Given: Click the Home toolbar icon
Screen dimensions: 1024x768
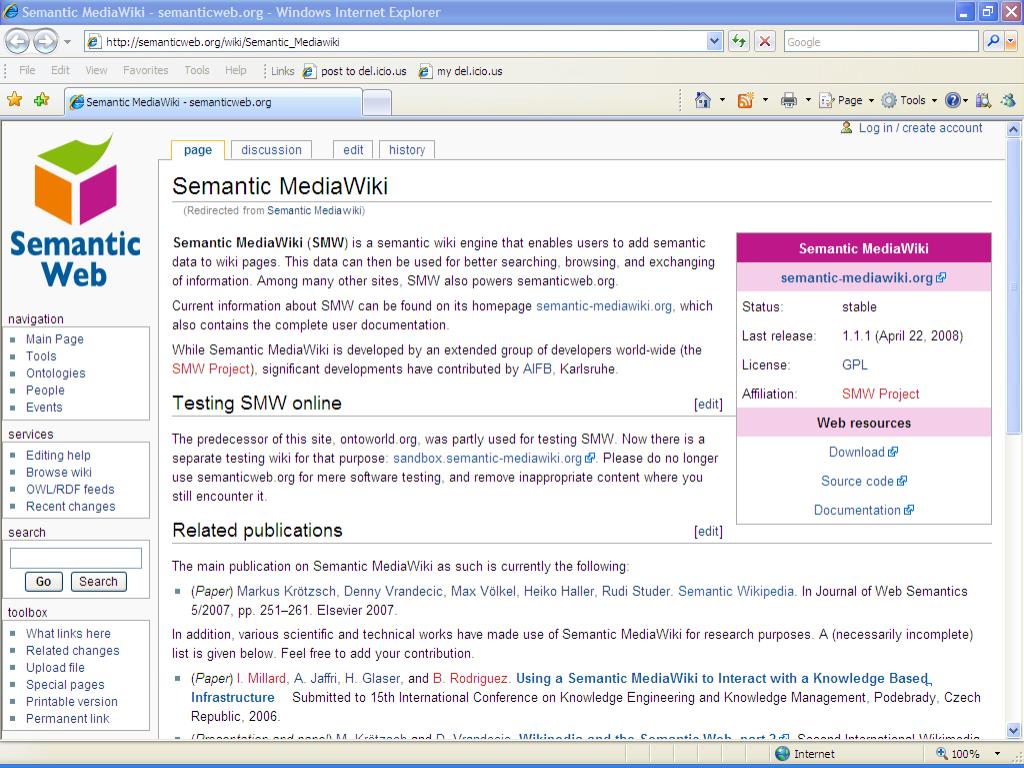Looking at the screenshot, I should coord(703,100).
